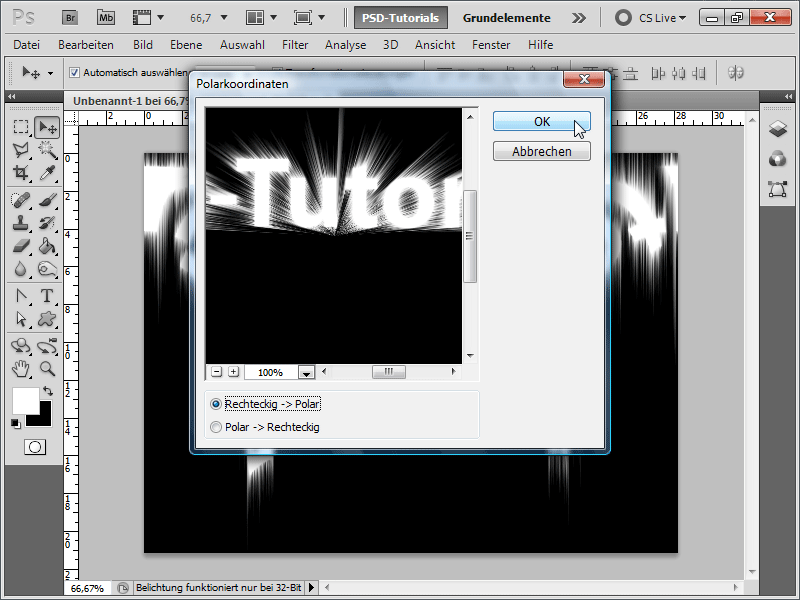Open the Datei menu

pos(27,45)
